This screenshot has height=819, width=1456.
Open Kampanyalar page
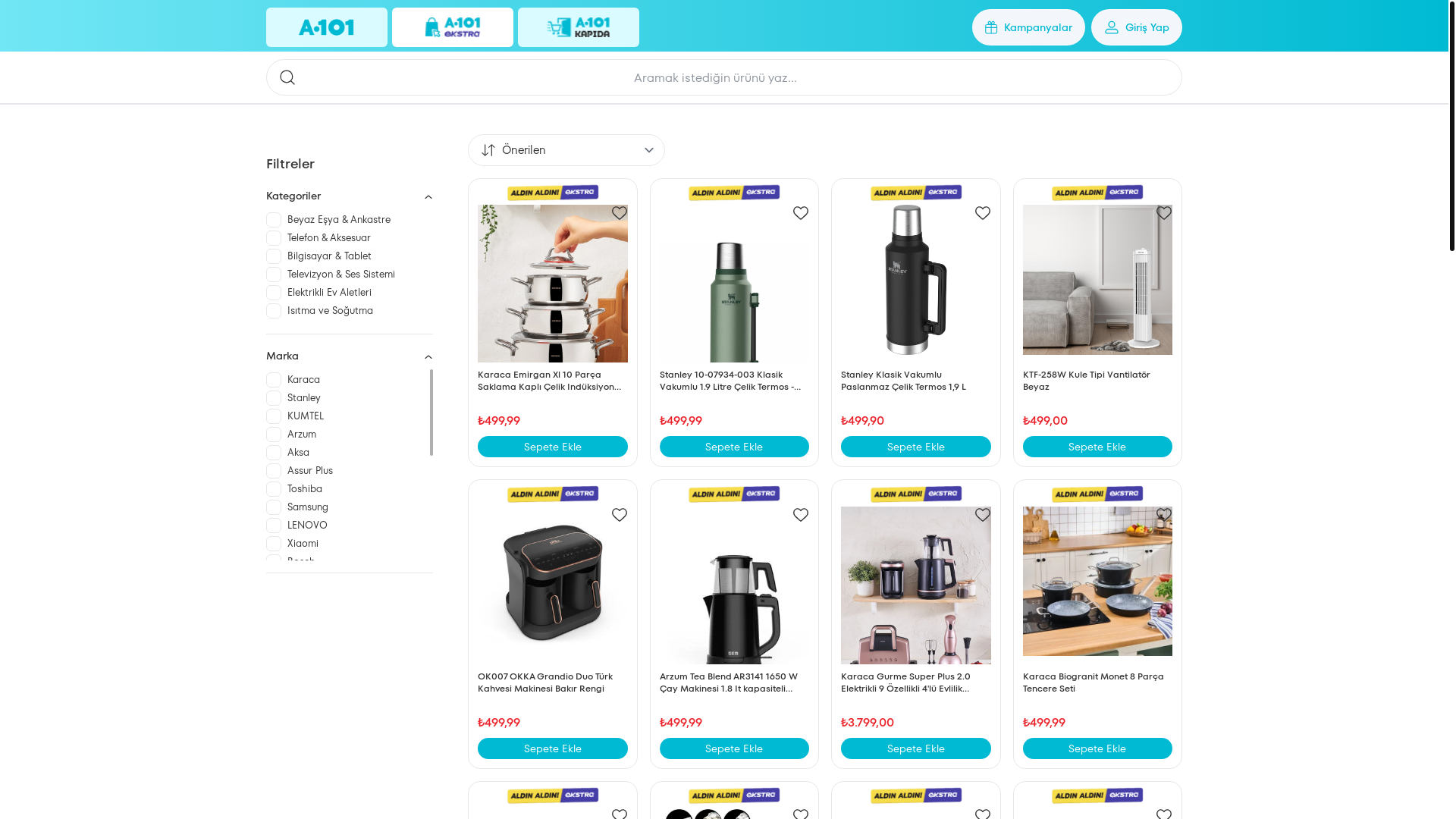coord(1028,27)
